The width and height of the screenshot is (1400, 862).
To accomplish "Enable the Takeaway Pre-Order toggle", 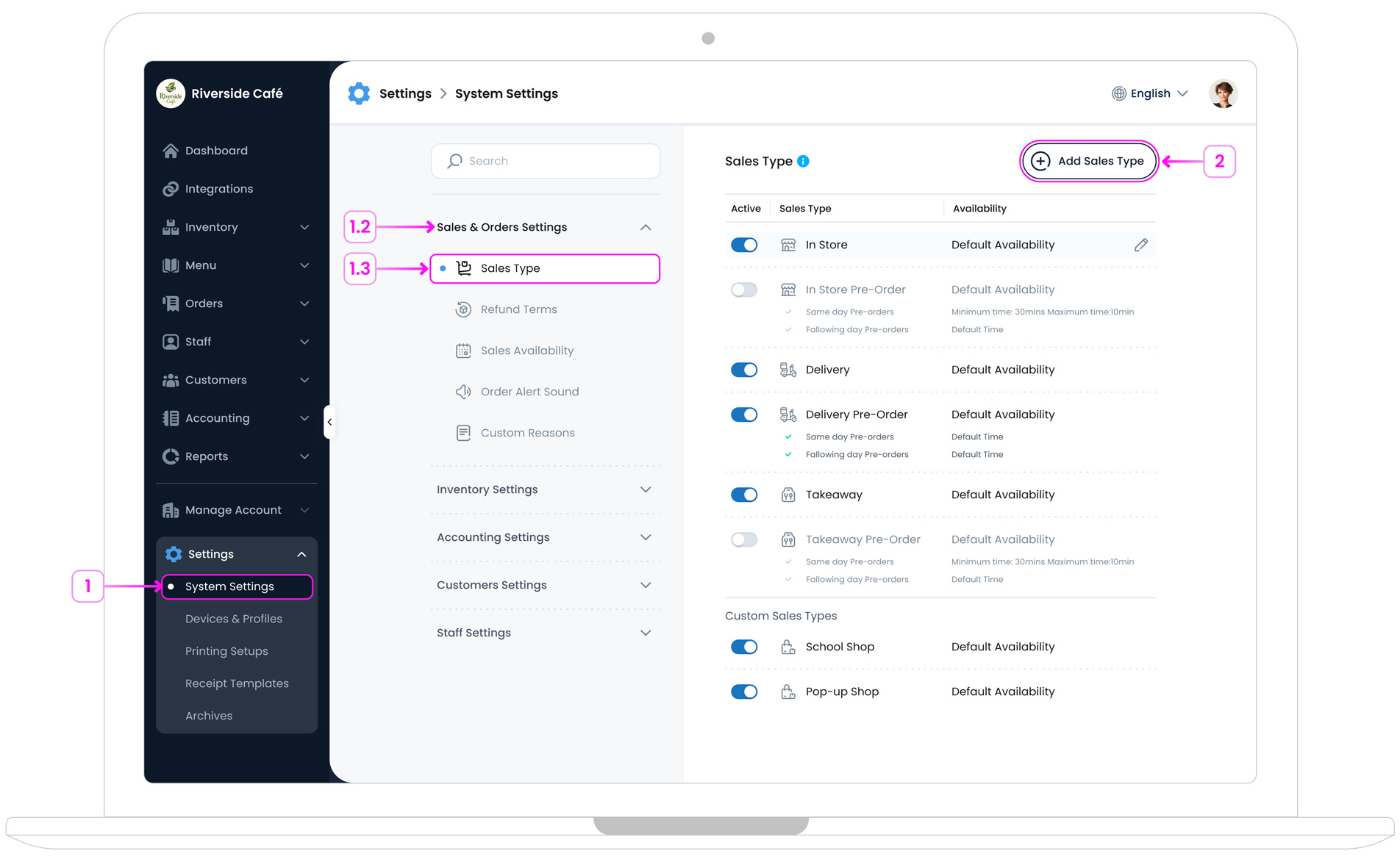I will [x=744, y=539].
